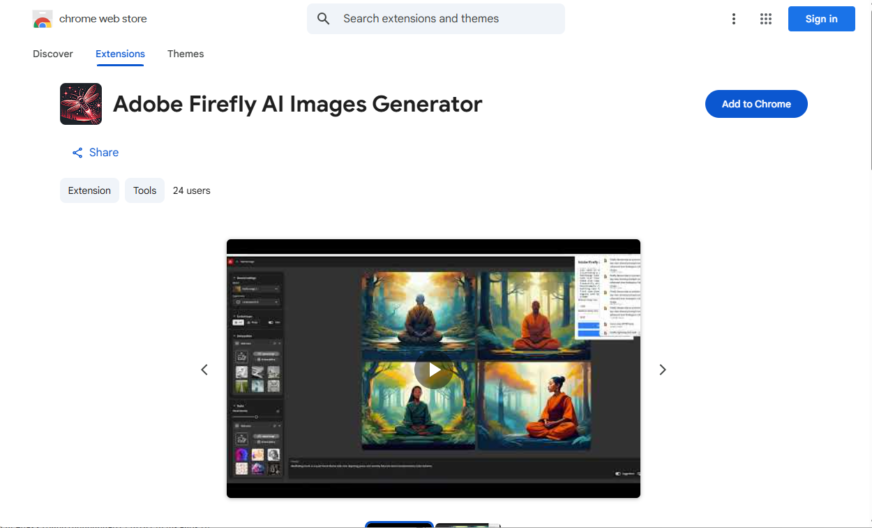Viewport: 872px width, 528px height.
Task: Go to the previous screenshot arrow
Action: 204,369
